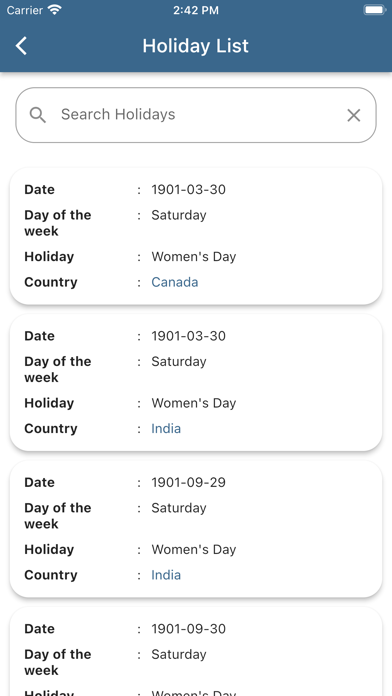Image resolution: width=392 pixels, height=696 pixels.
Task: Select the 1901-09-30 date value
Action: [188, 629]
